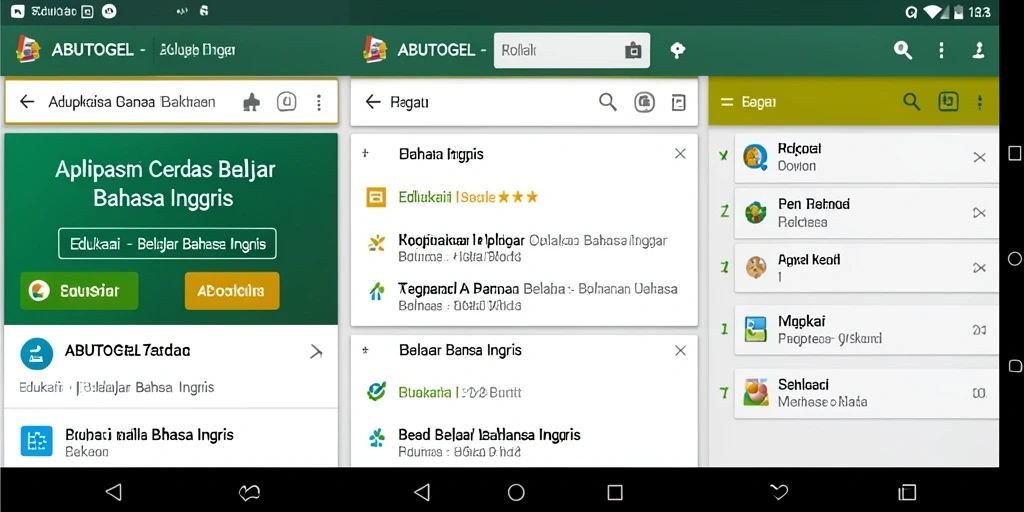Remove the Pen Rehnod list item
The image size is (1024, 512).
click(x=979, y=212)
